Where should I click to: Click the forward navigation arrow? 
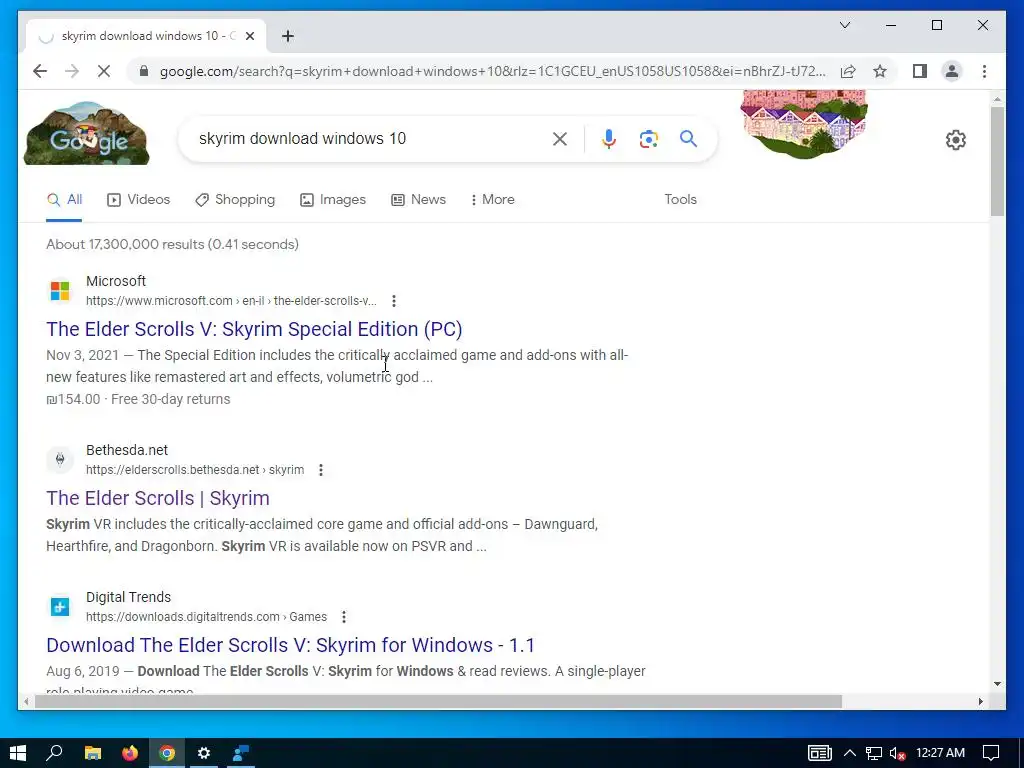click(x=71, y=71)
